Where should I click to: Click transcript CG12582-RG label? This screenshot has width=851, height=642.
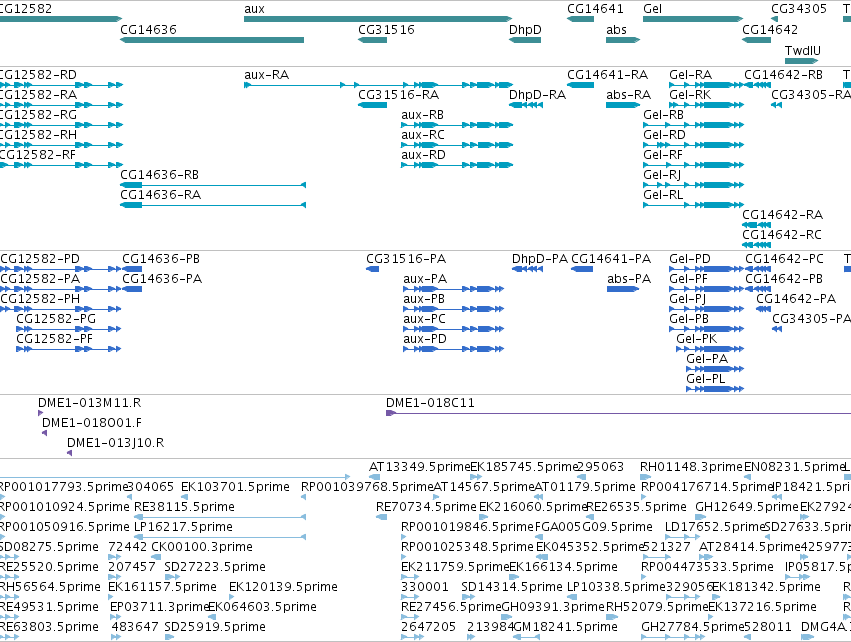click(38, 115)
